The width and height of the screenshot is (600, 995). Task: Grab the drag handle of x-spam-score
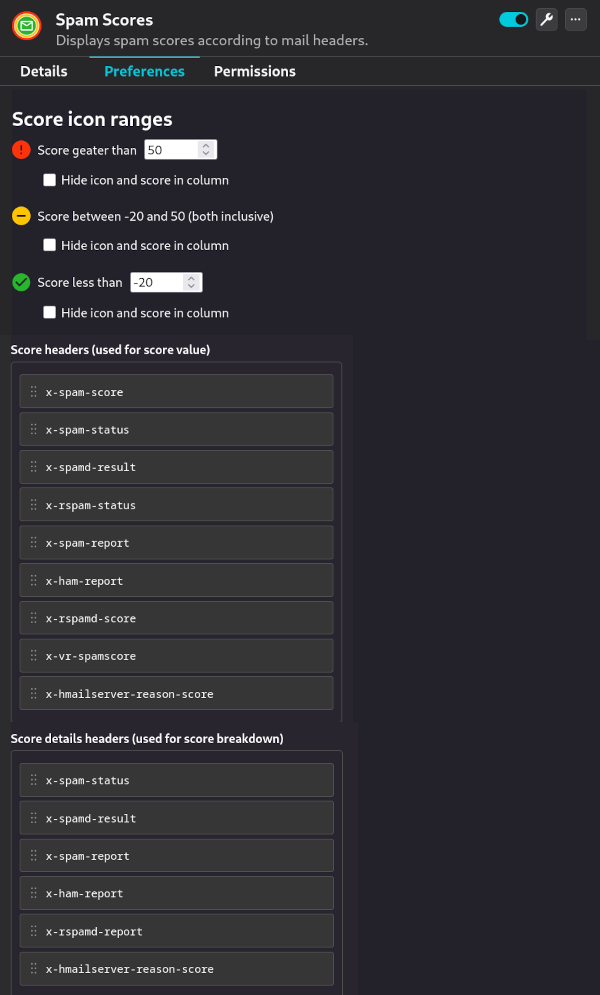pos(34,392)
